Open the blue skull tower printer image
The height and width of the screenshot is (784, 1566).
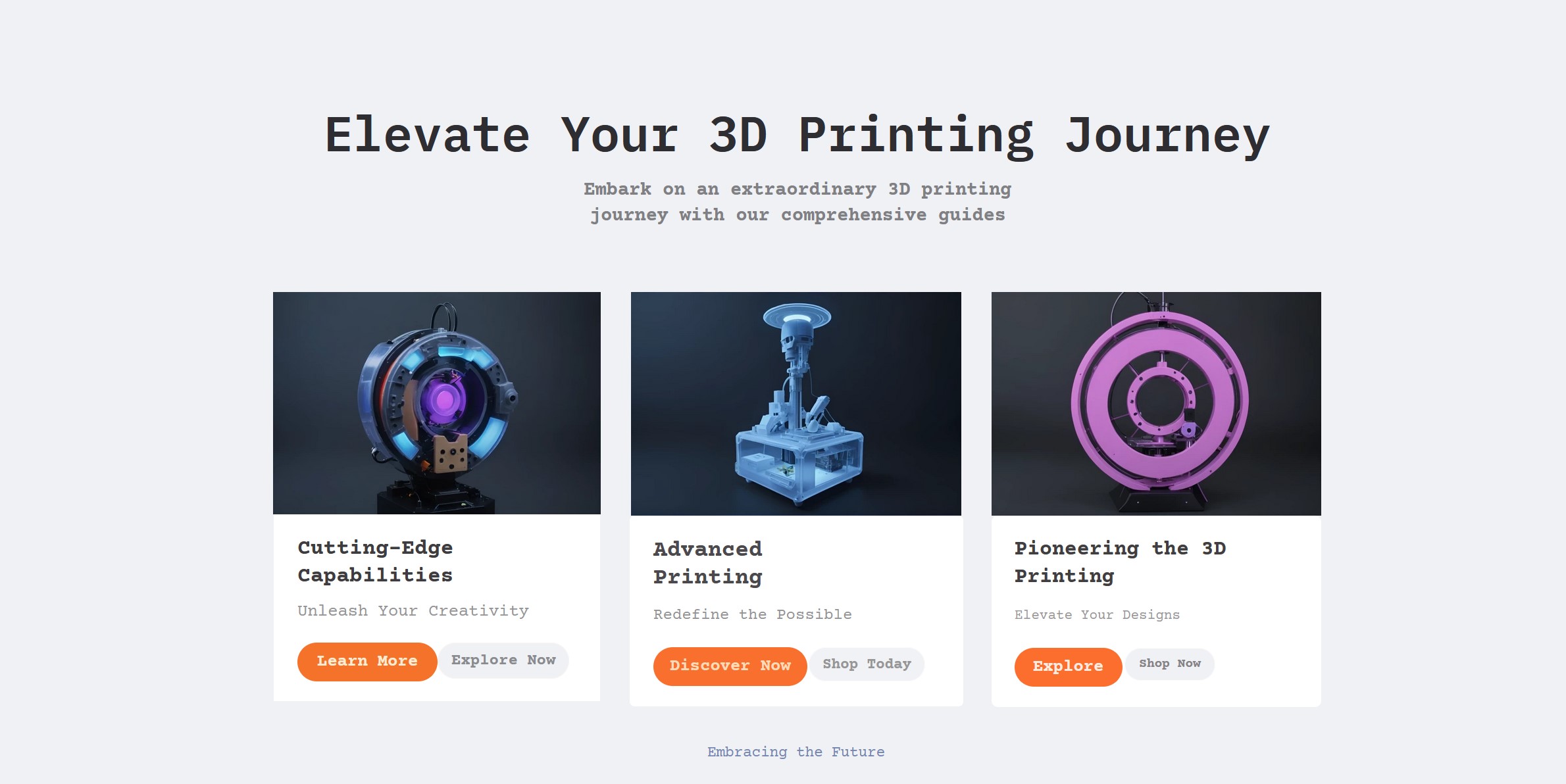796,404
